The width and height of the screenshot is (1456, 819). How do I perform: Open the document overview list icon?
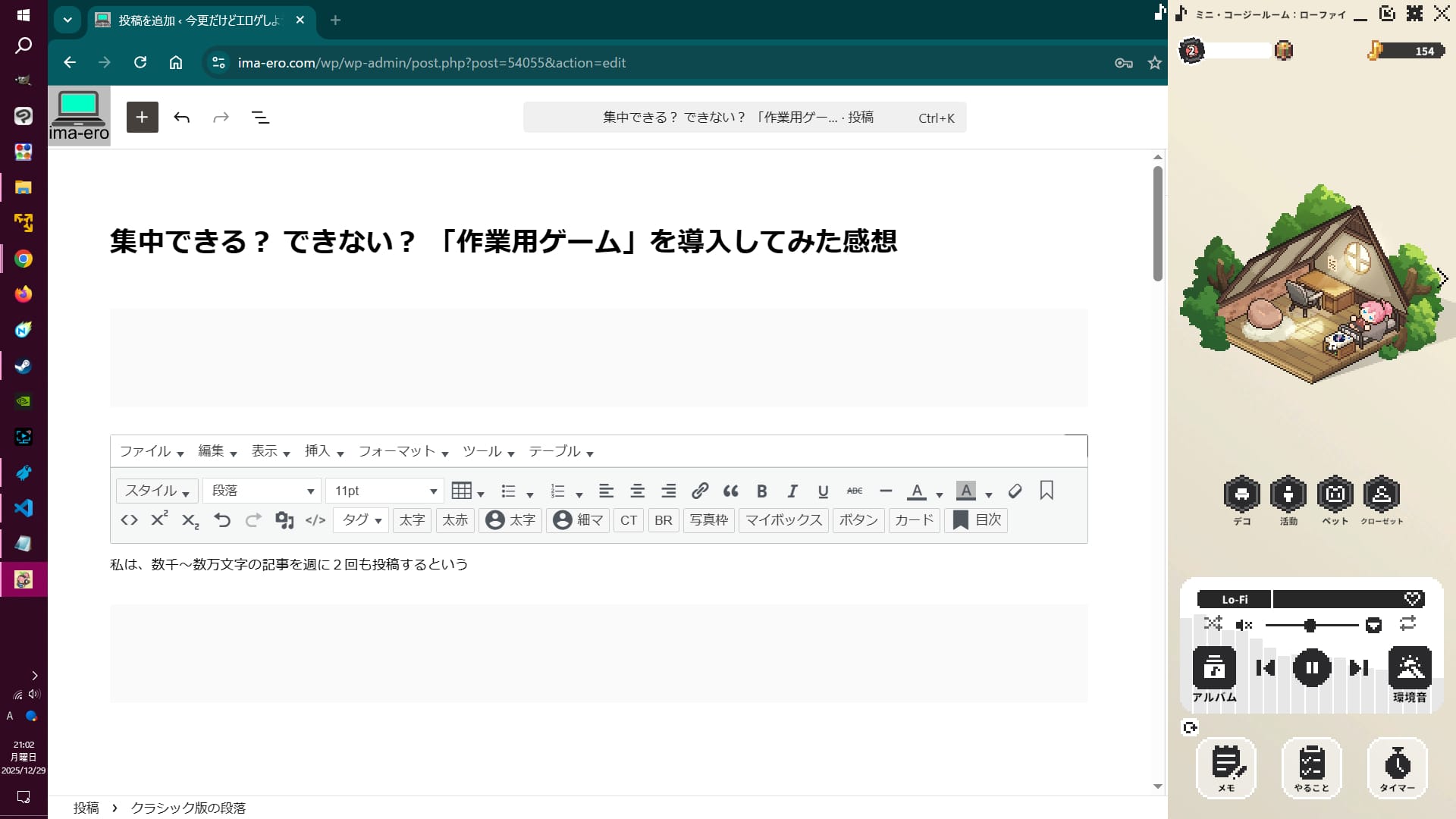pyautogui.click(x=260, y=118)
